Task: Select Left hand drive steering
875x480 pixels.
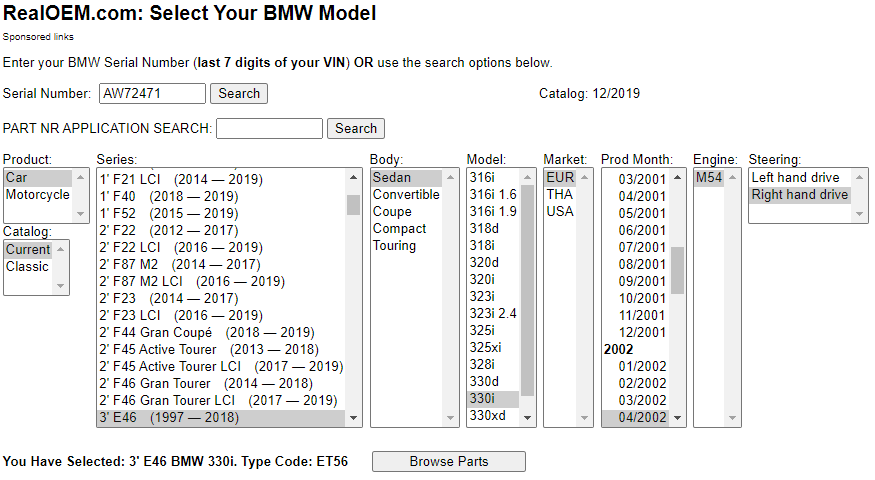Action: [x=800, y=177]
